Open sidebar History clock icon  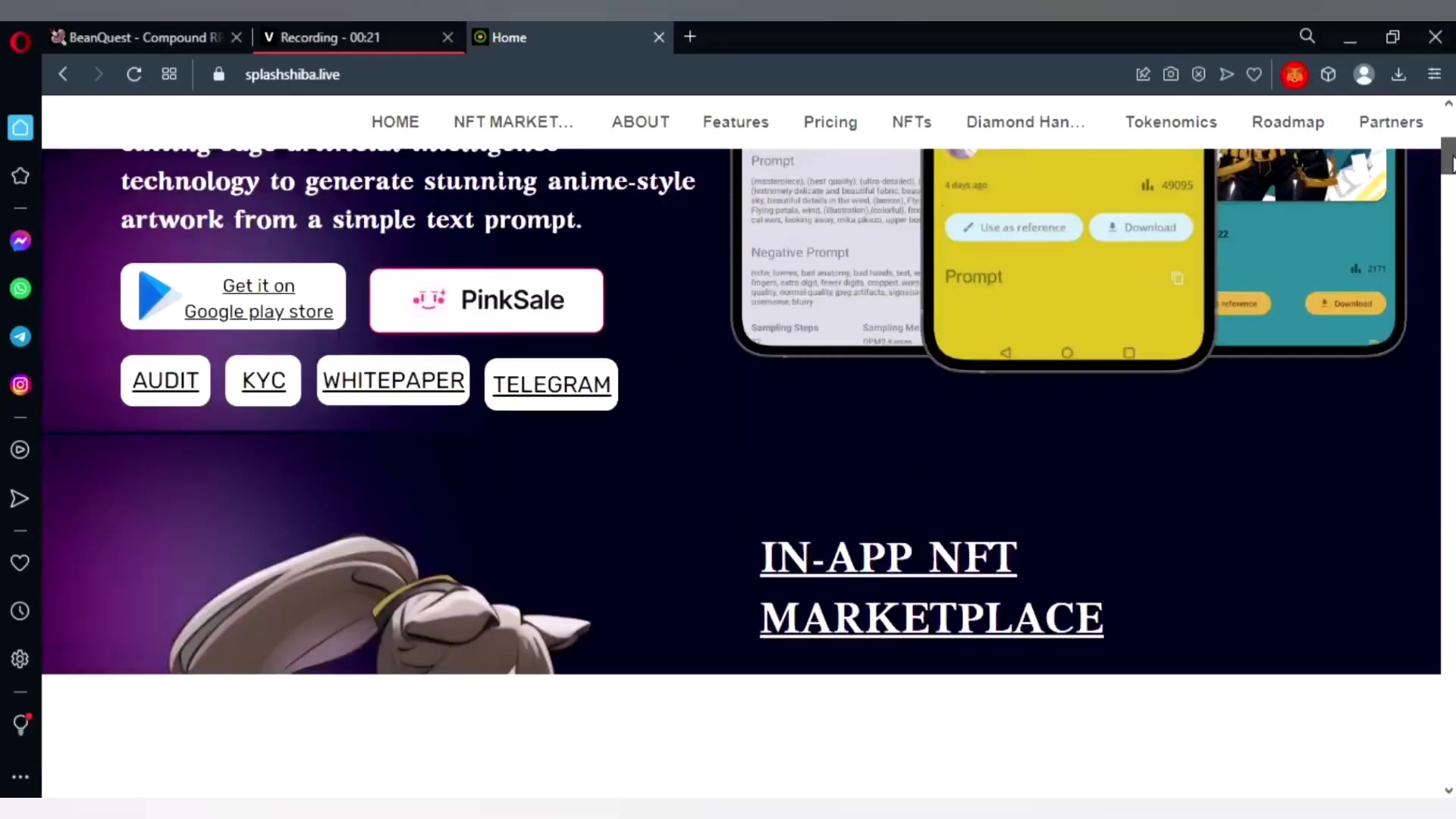[x=20, y=611]
